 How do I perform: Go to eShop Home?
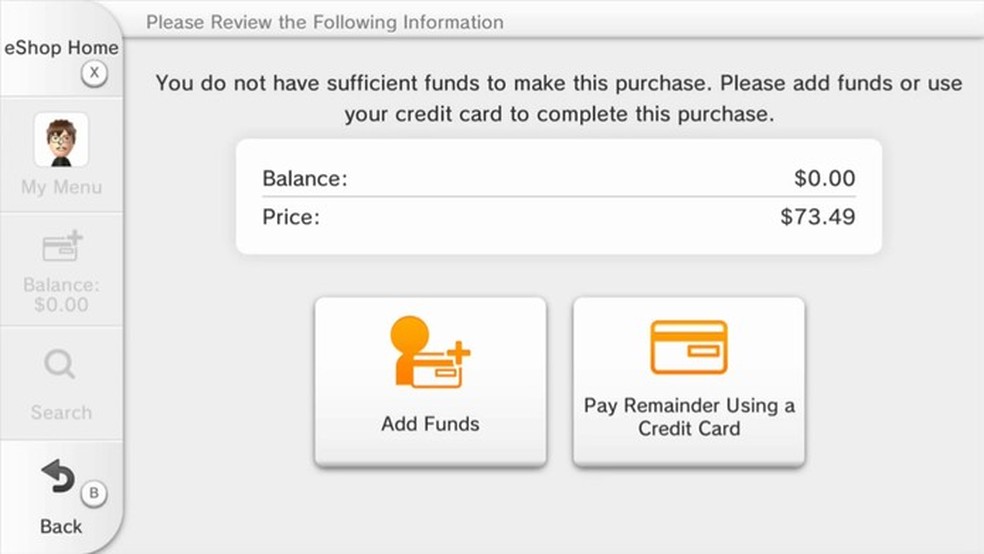coord(61,48)
